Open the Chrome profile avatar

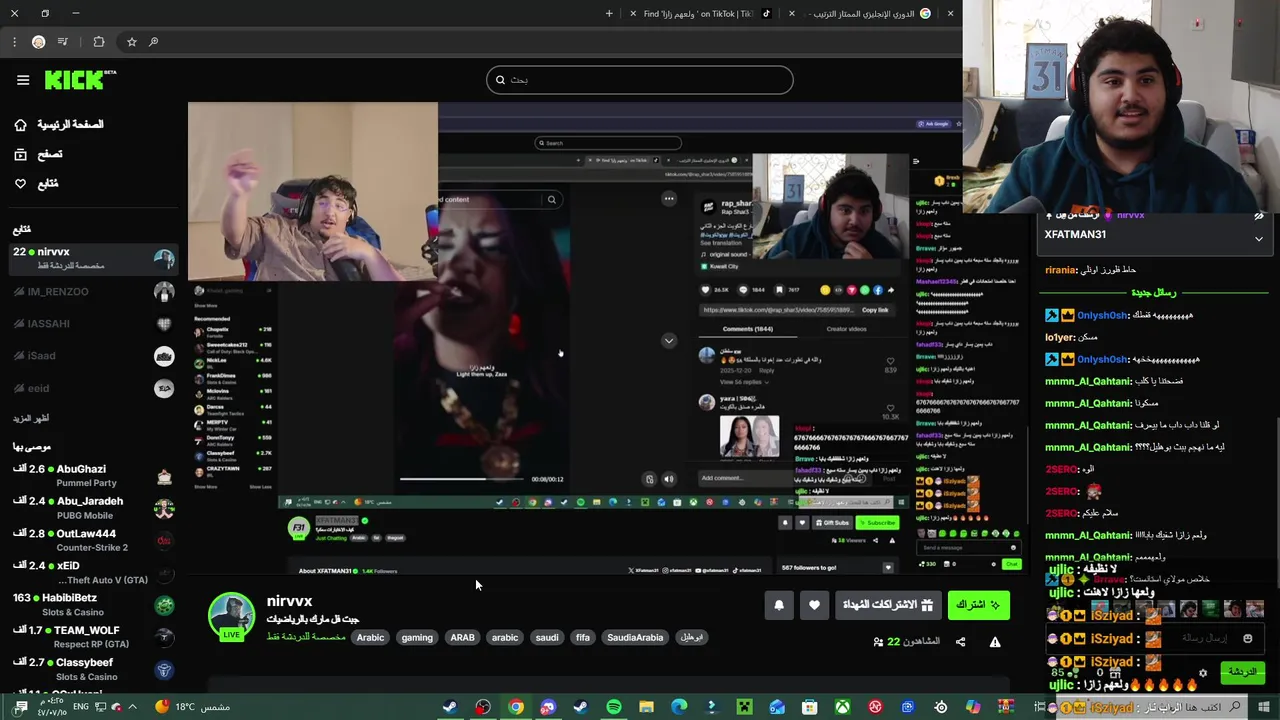tap(38, 42)
